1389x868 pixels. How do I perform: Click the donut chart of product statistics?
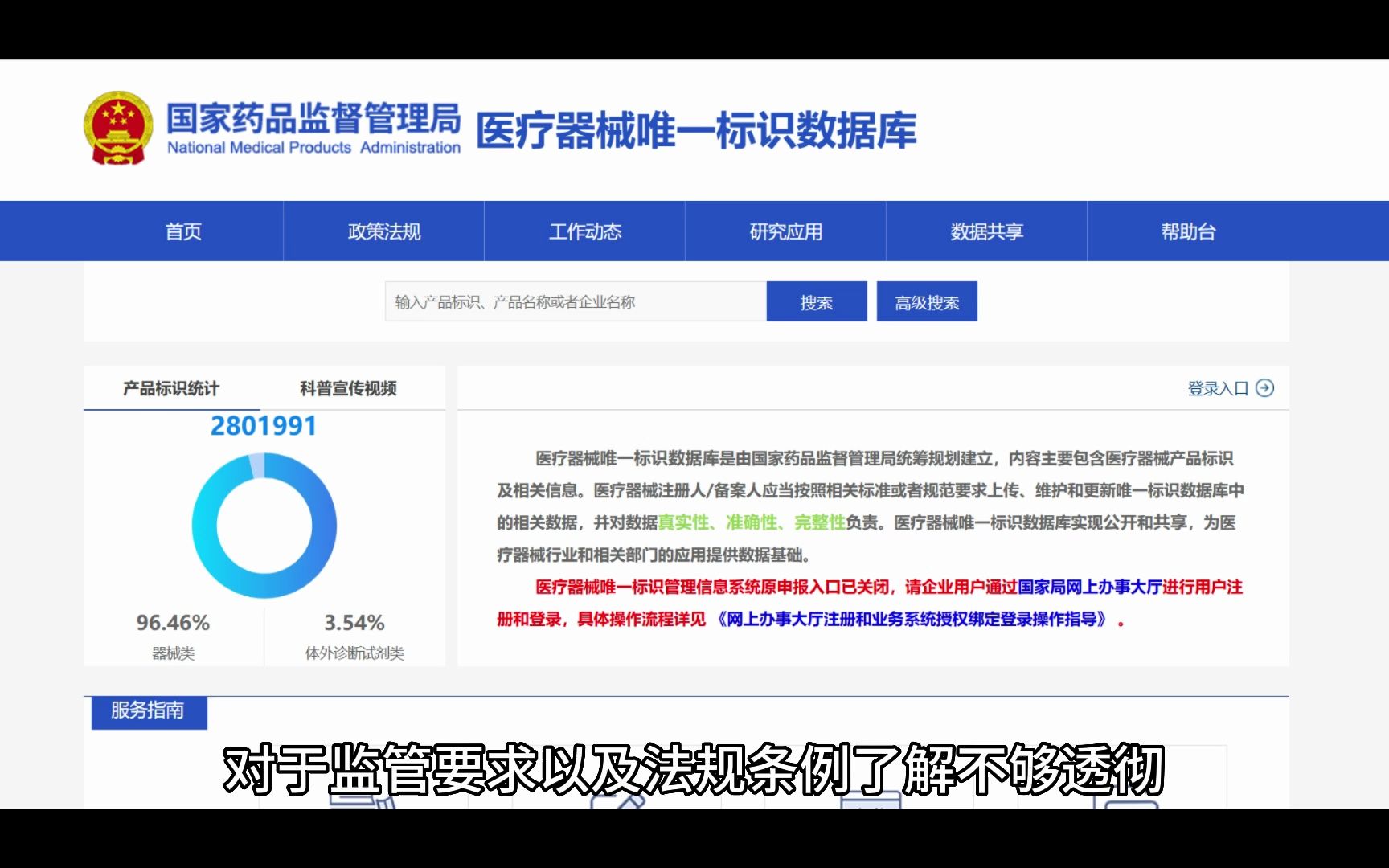click(264, 525)
